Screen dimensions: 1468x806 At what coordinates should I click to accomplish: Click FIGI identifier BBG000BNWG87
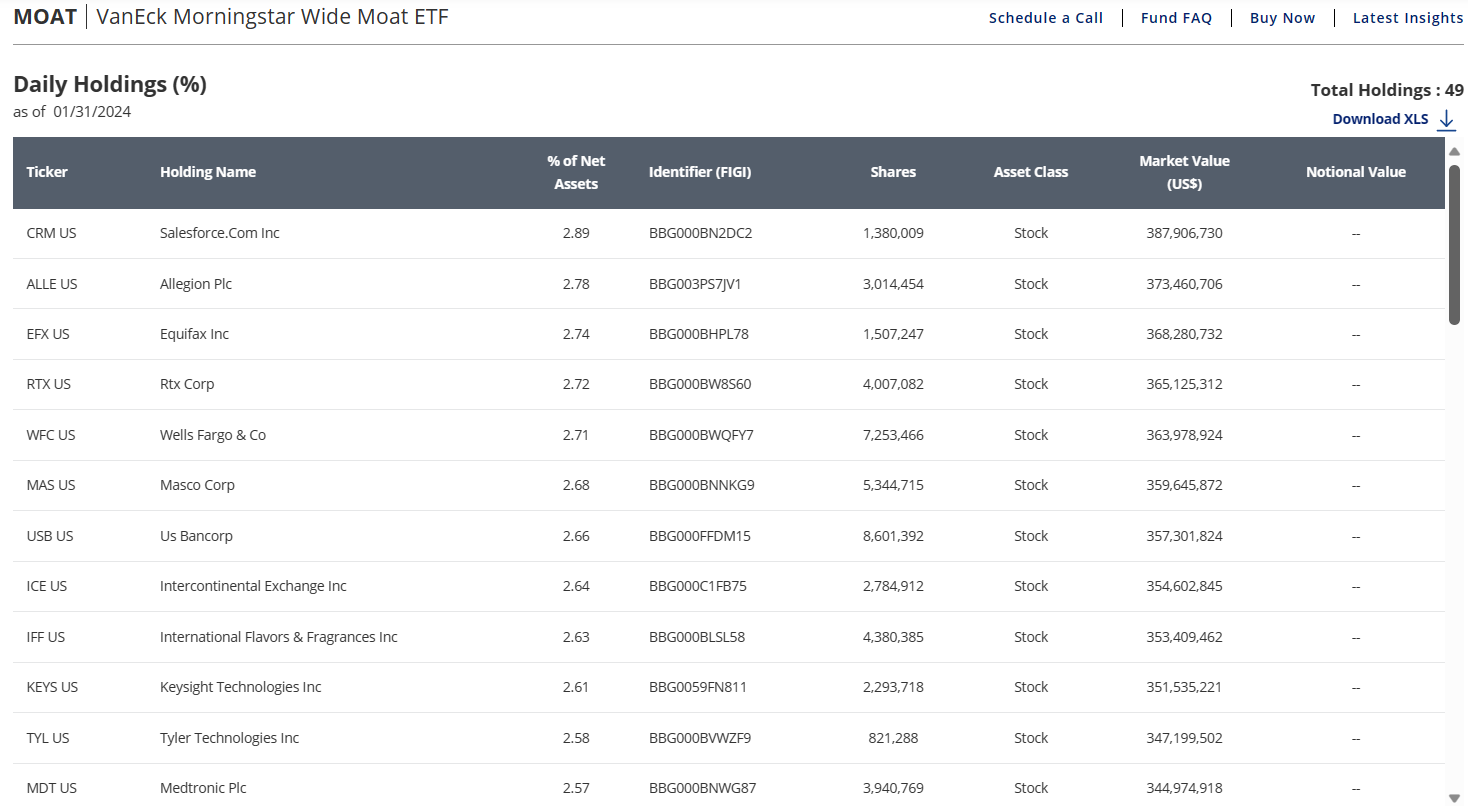pyautogui.click(x=703, y=788)
